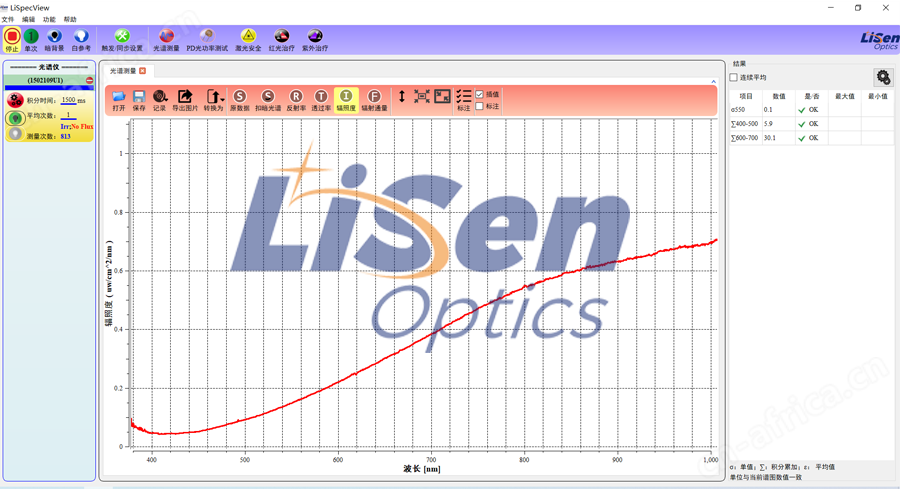900x489 pixels.
Task: Click vertical autoscale arrow icon
Action: 402,96
